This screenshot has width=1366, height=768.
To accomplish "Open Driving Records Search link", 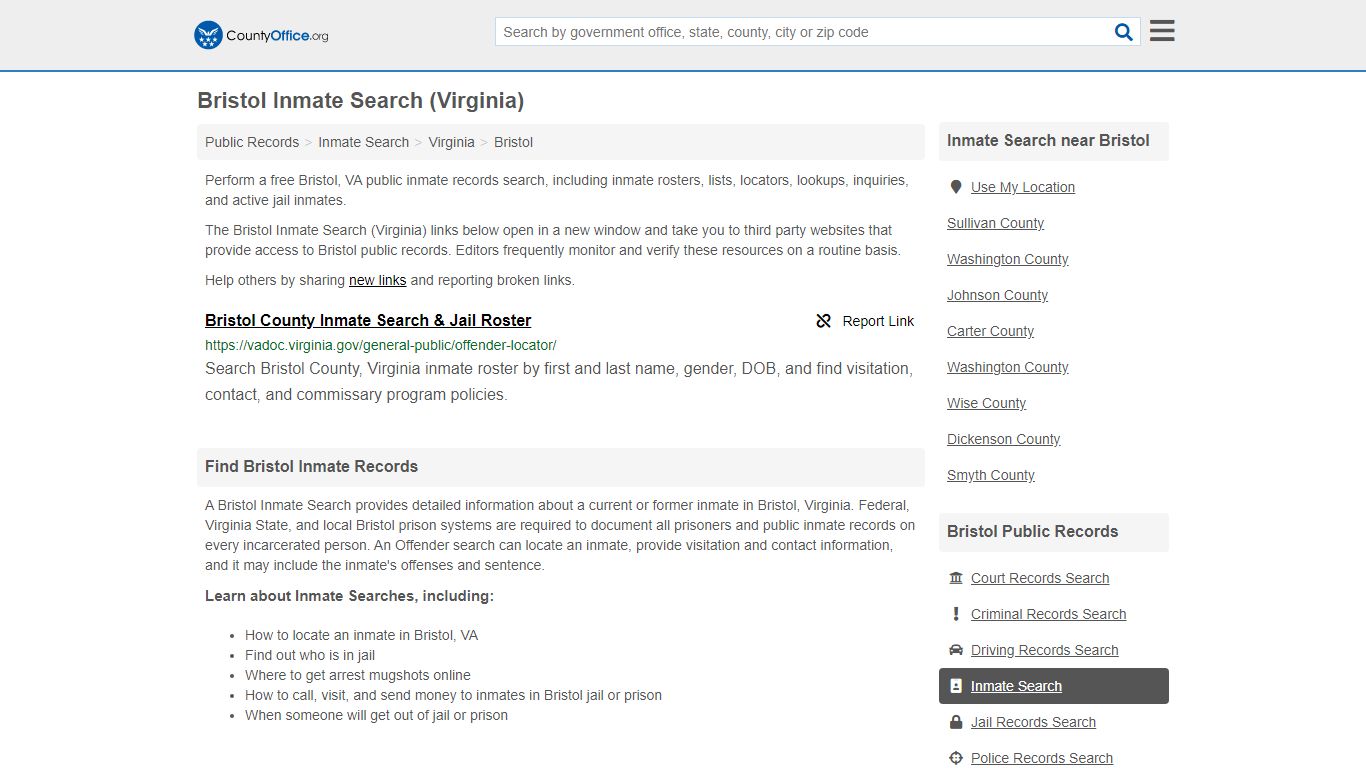I will 1044,650.
